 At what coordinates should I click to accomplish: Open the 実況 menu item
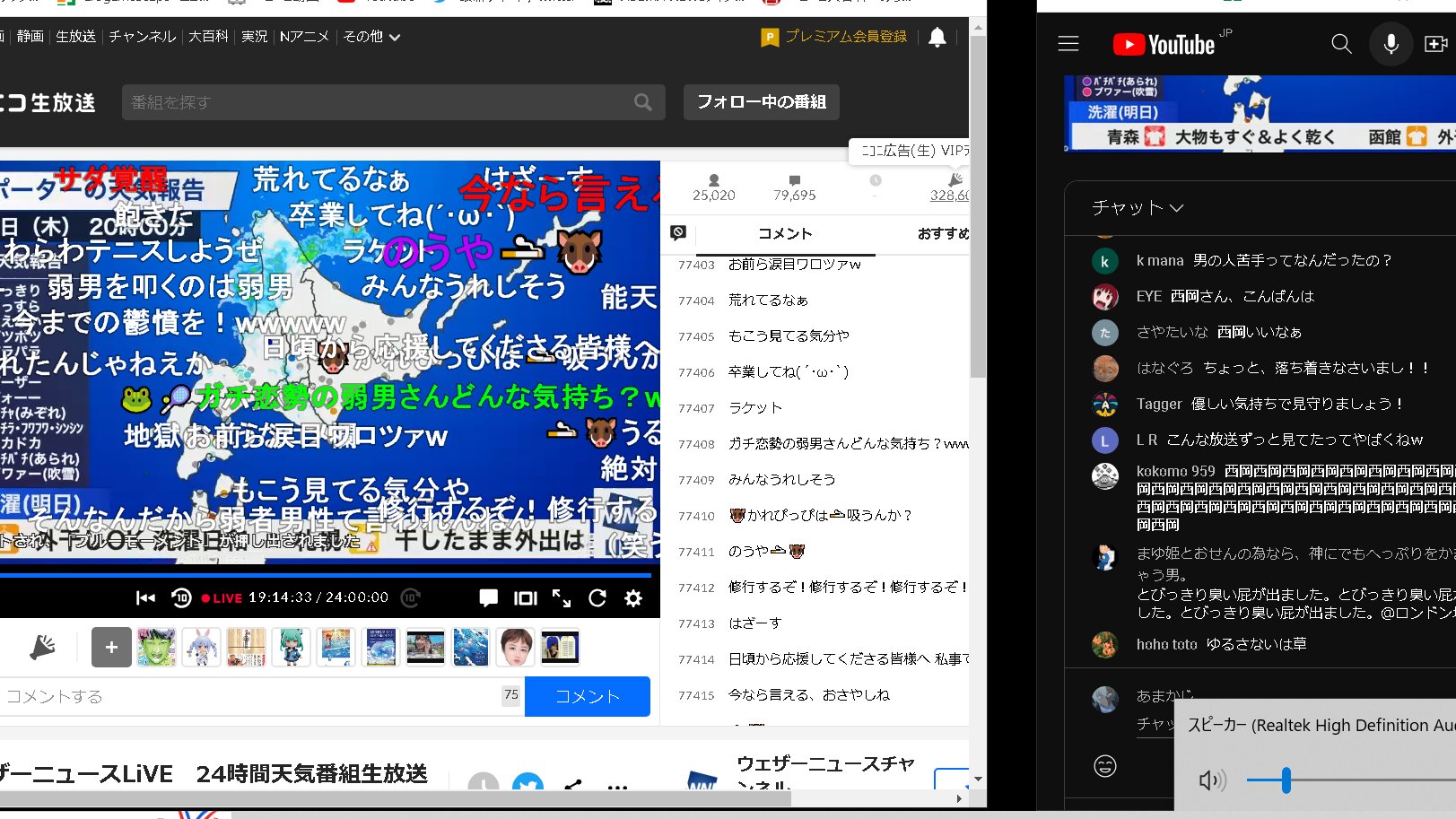click(x=255, y=37)
